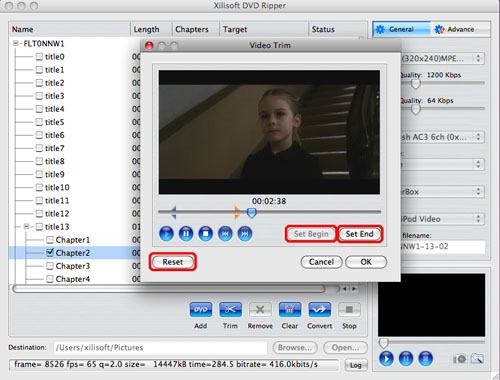Click the Add DVD toolbar icon

click(201, 310)
